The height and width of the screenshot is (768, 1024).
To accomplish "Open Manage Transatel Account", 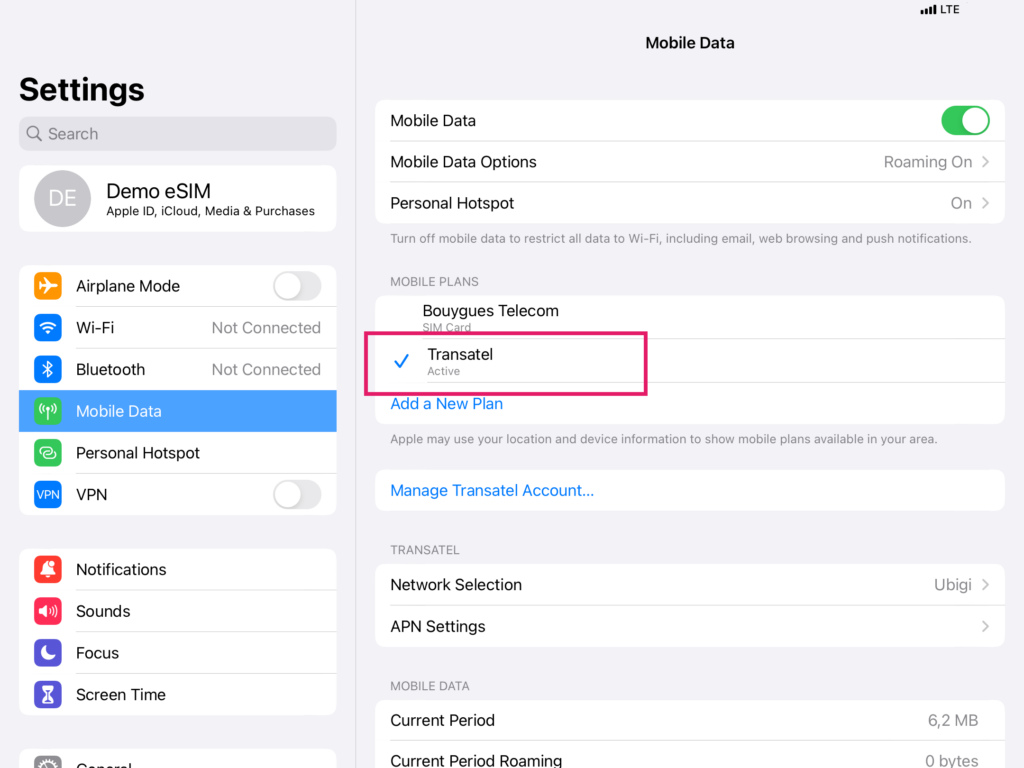I will [x=492, y=490].
